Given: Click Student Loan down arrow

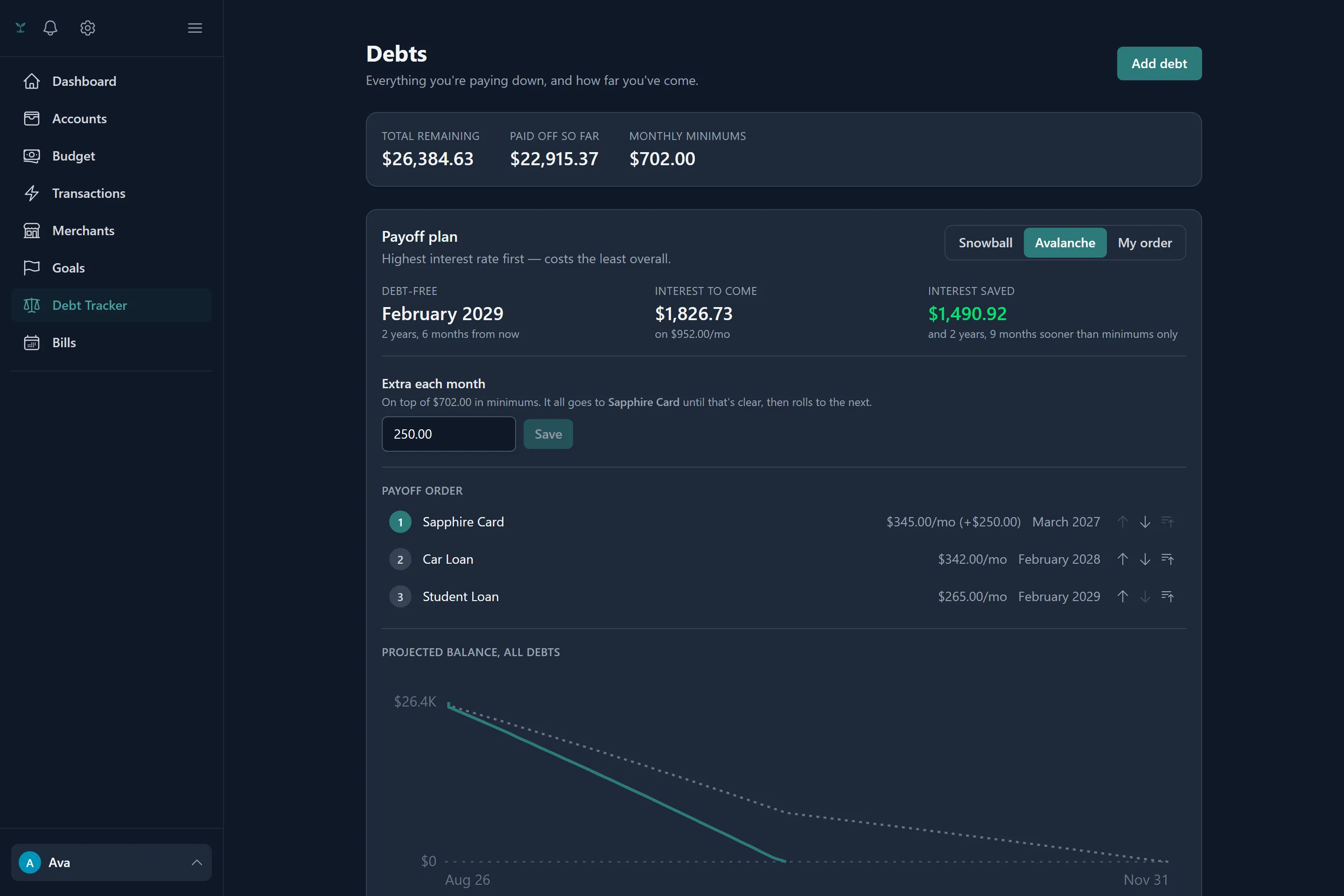Looking at the screenshot, I should [x=1145, y=596].
